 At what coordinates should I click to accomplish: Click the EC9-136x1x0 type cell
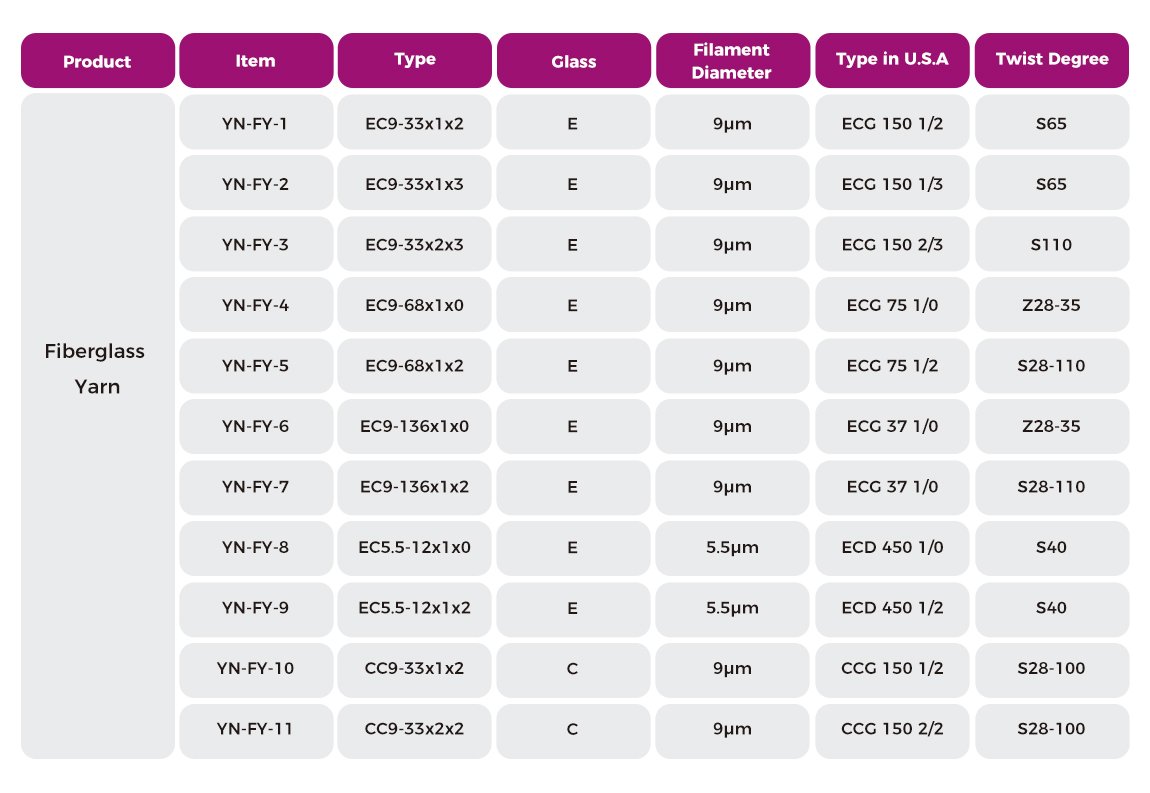tap(415, 426)
